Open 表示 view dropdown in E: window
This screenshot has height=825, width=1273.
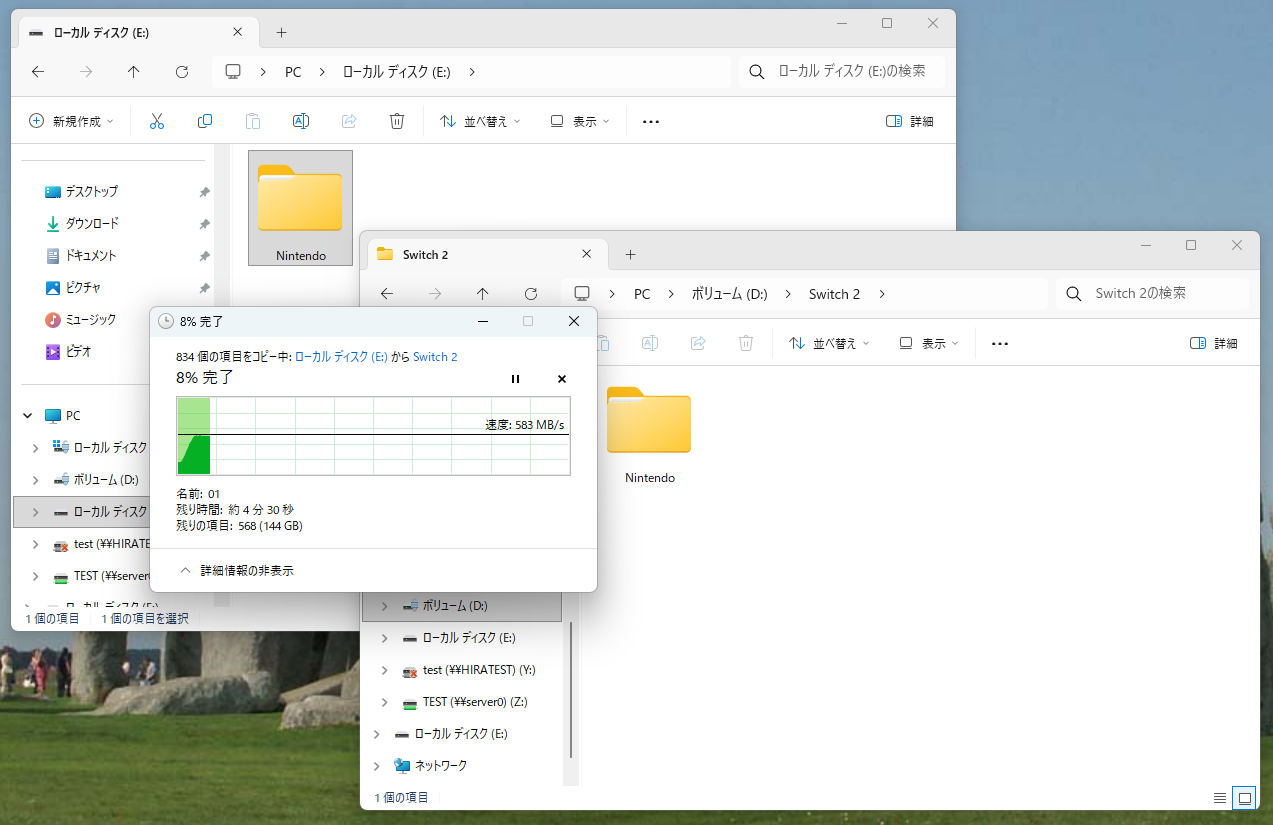580,121
